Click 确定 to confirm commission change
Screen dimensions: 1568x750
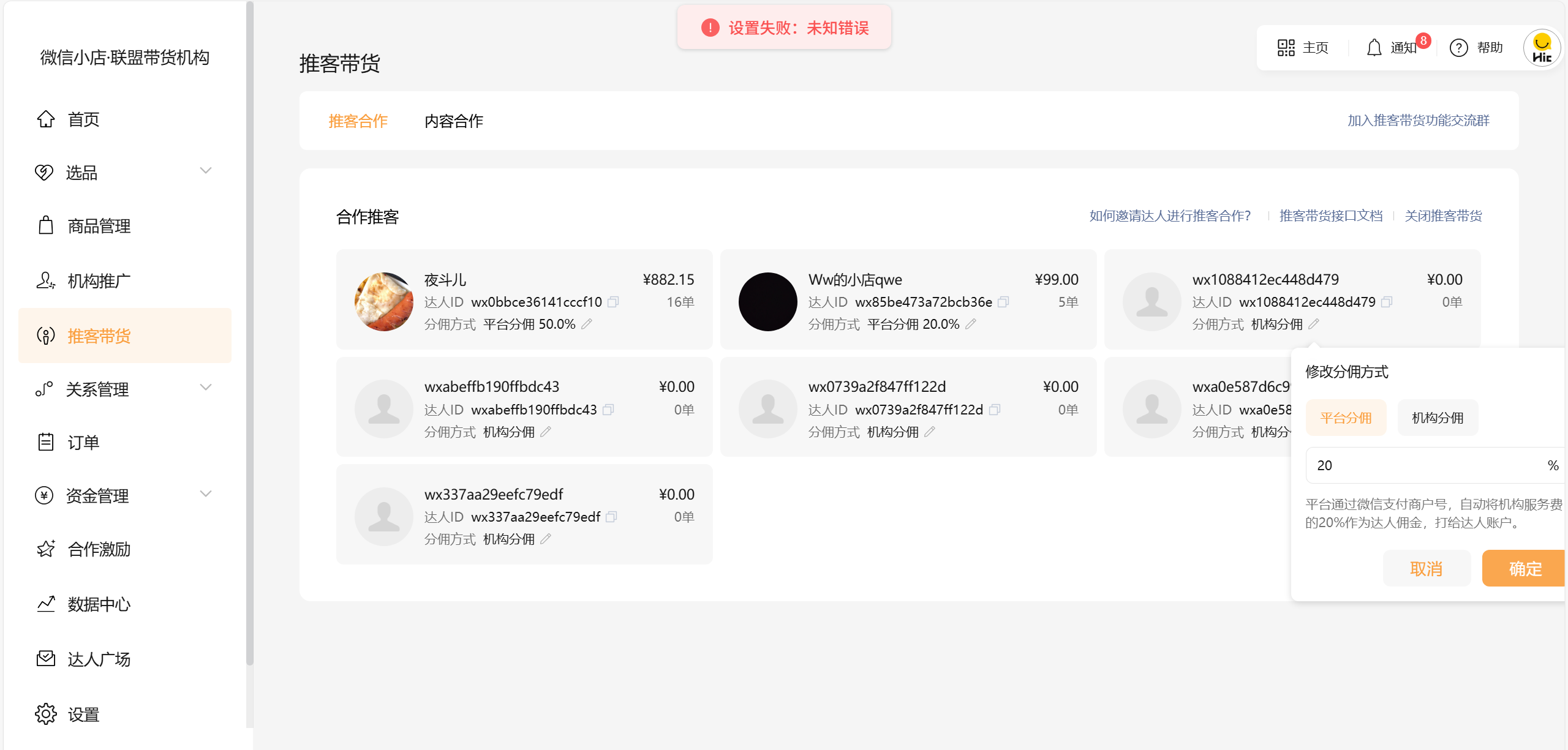(1524, 569)
